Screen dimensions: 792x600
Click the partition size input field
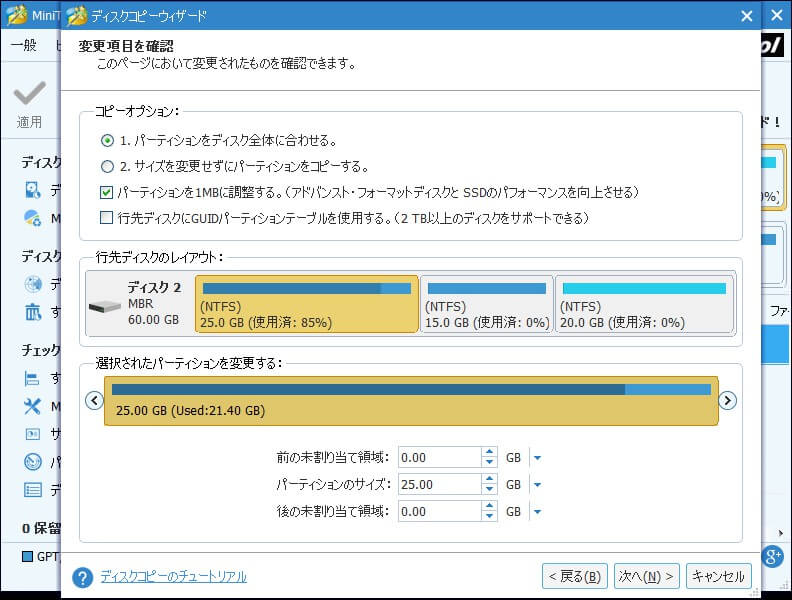(x=439, y=484)
